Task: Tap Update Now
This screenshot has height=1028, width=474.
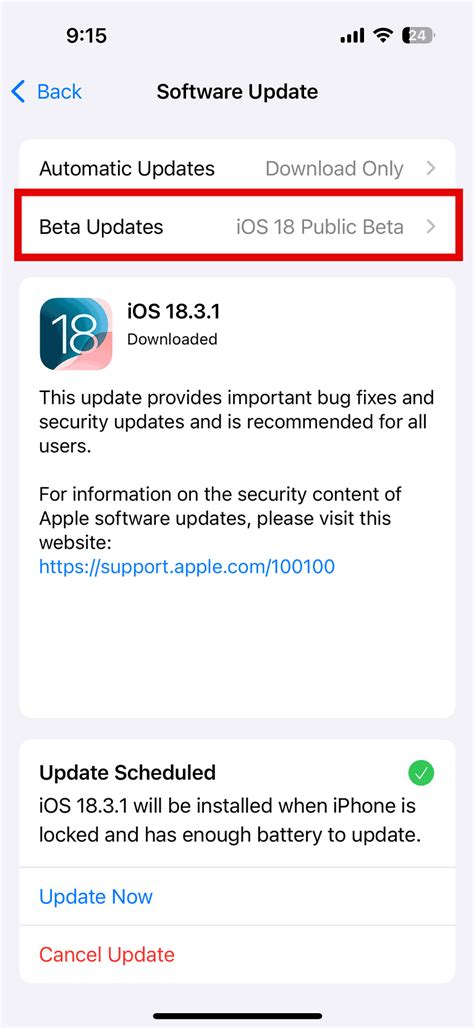Action: click(x=96, y=896)
